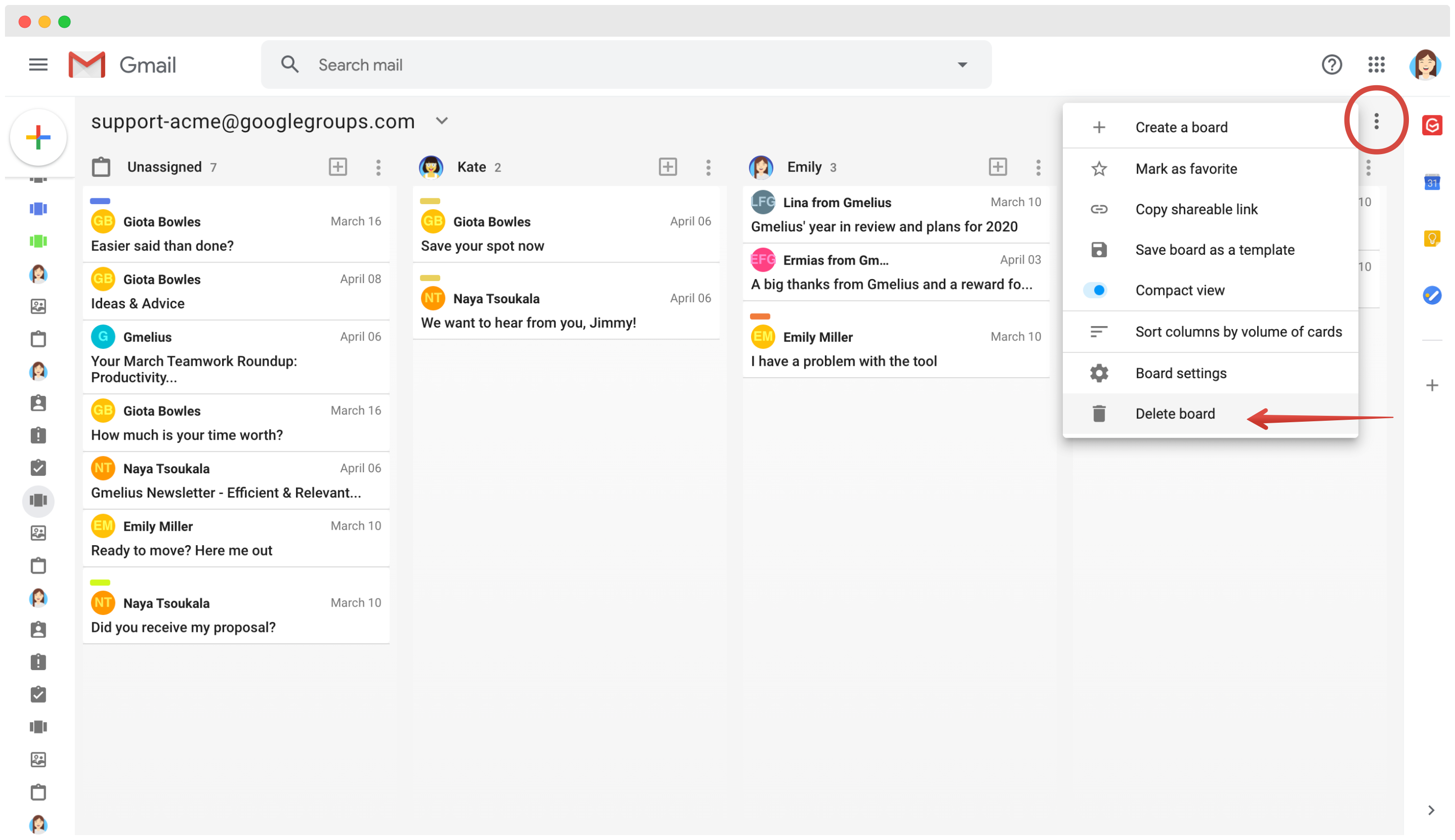This screenshot has width=1455, height=840.
Task: Expand search options dropdown arrow
Action: (x=962, y=64)
